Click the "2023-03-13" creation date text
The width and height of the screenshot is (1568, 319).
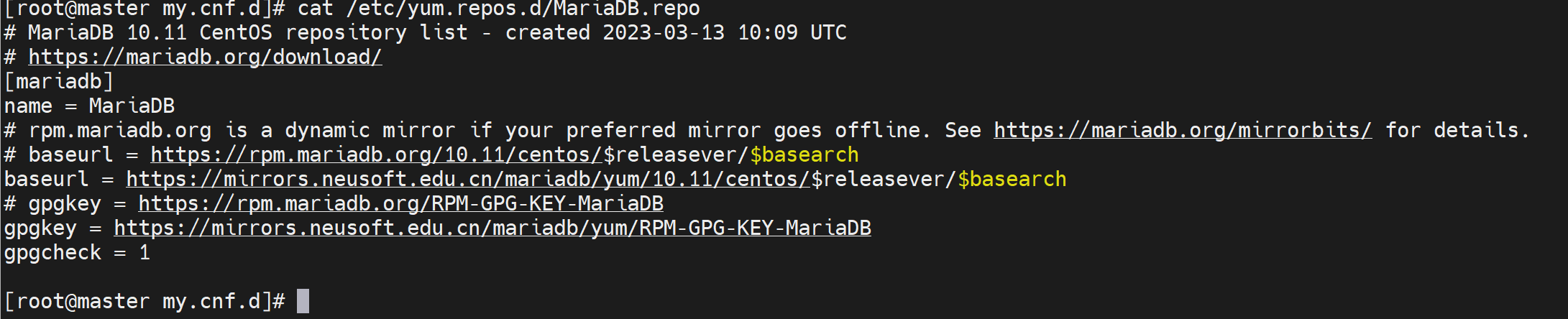(663, 33)
